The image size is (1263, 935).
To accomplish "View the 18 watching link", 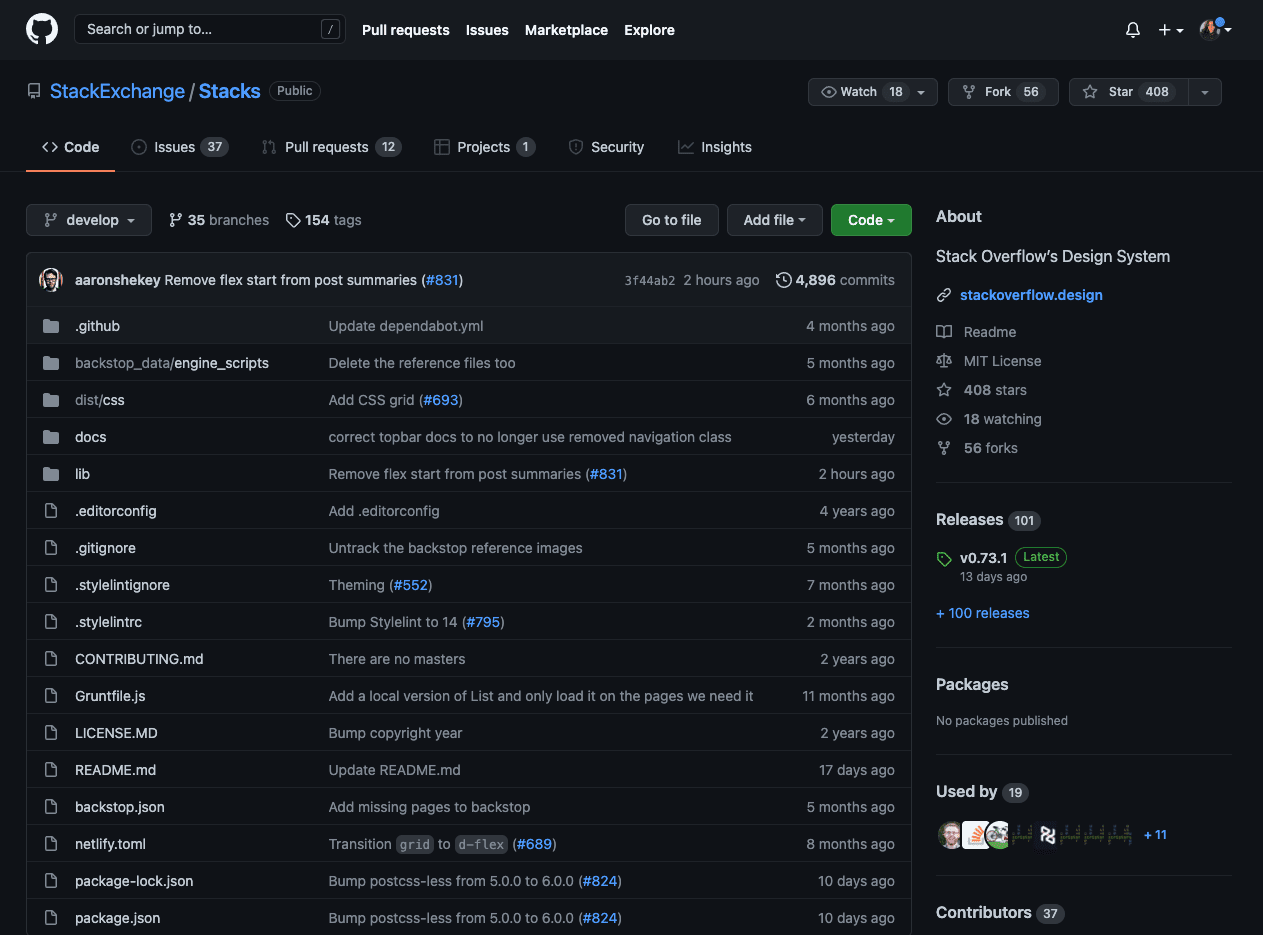I will point(989,419).
